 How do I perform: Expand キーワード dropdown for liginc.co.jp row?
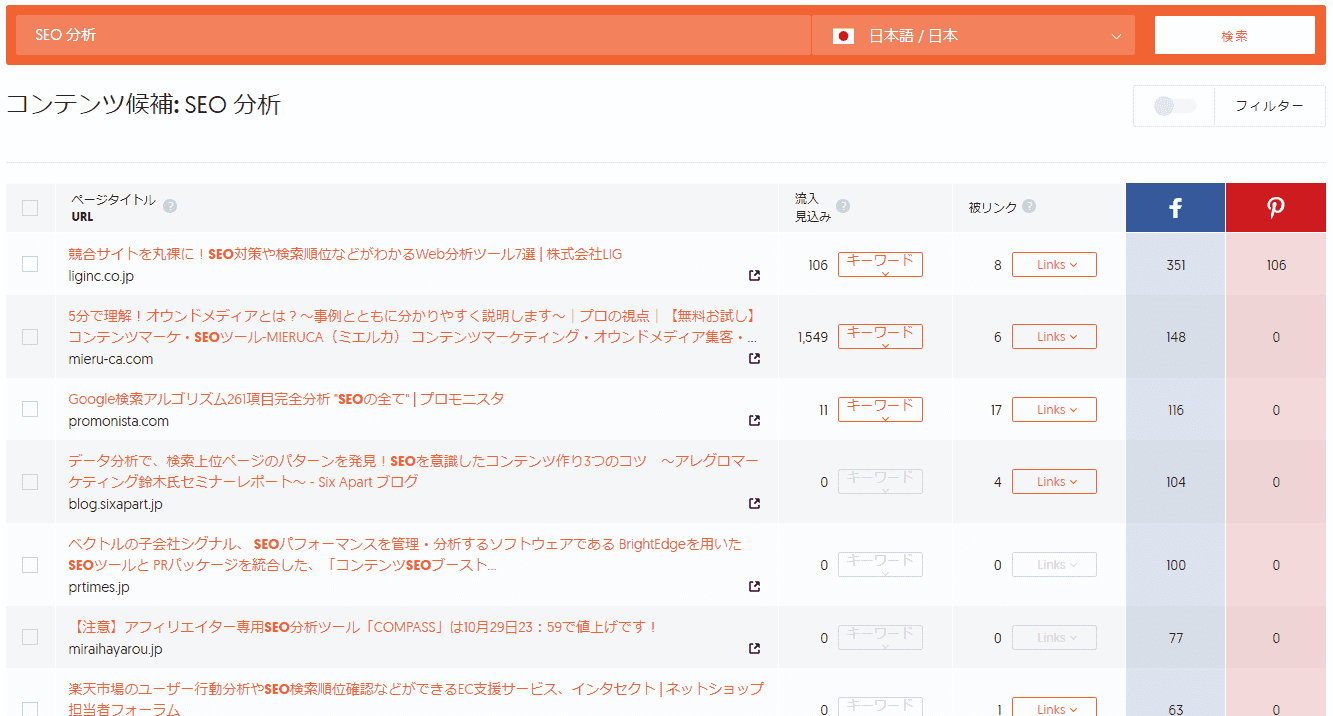(x=880, y=264)
